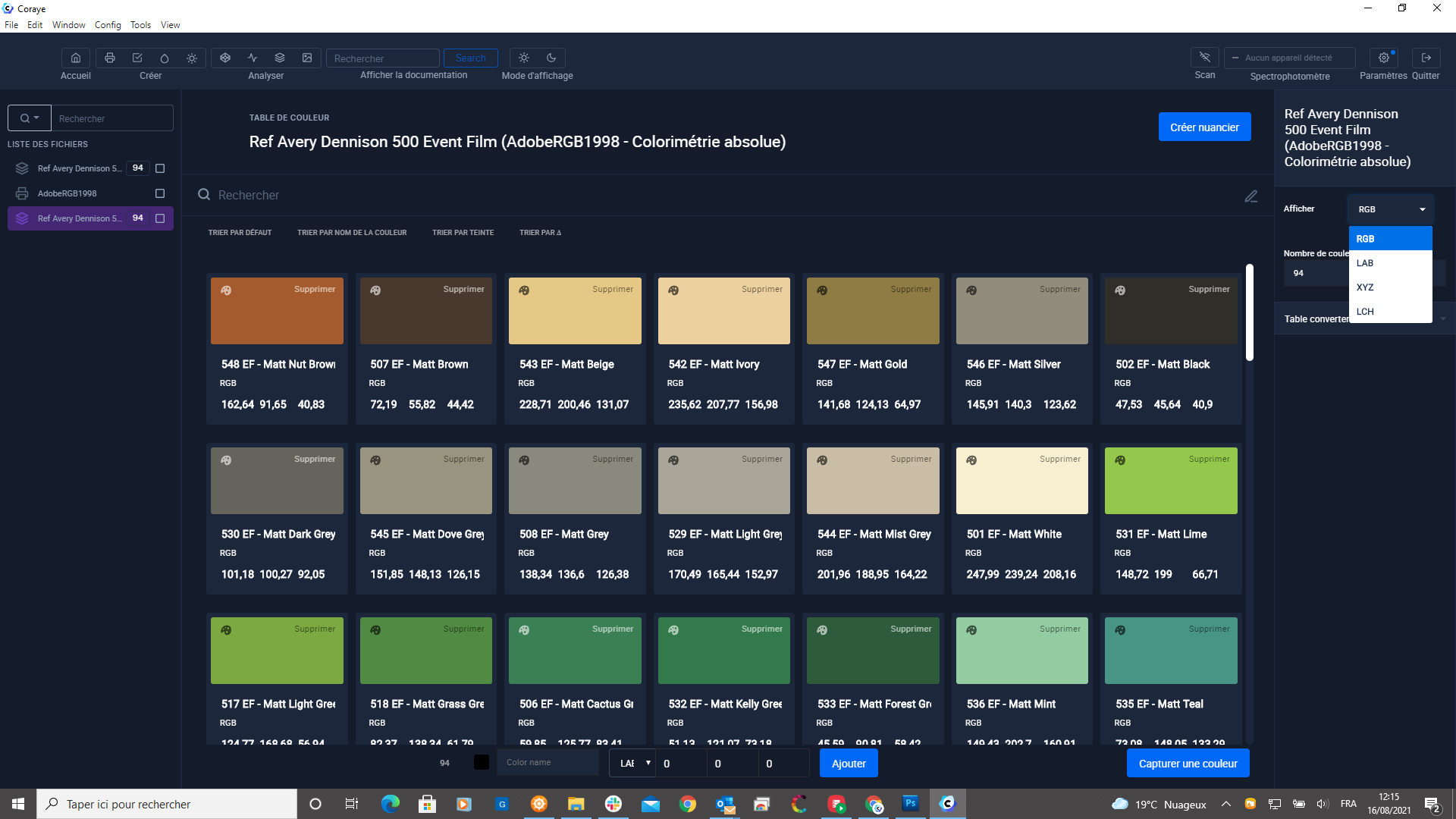Sort using Trier par teinte
Viewport: 1456px width, 819px height.
pyautogui.click(x=463, y=233)
